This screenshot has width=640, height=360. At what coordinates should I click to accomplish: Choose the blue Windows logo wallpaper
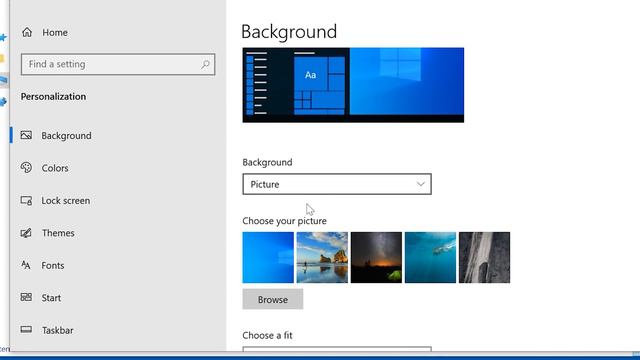pyautogui.click(x=268, y=257)
